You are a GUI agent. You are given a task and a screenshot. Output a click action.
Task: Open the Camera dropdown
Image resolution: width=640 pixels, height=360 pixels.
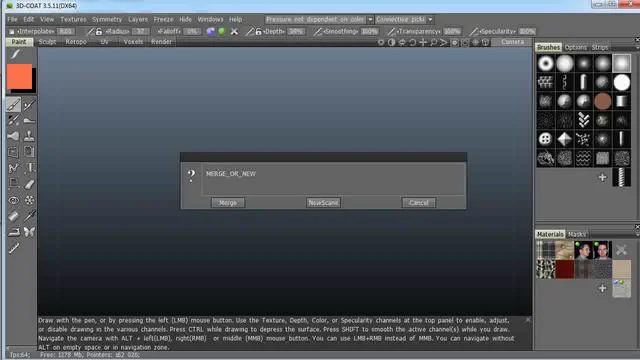512,42
